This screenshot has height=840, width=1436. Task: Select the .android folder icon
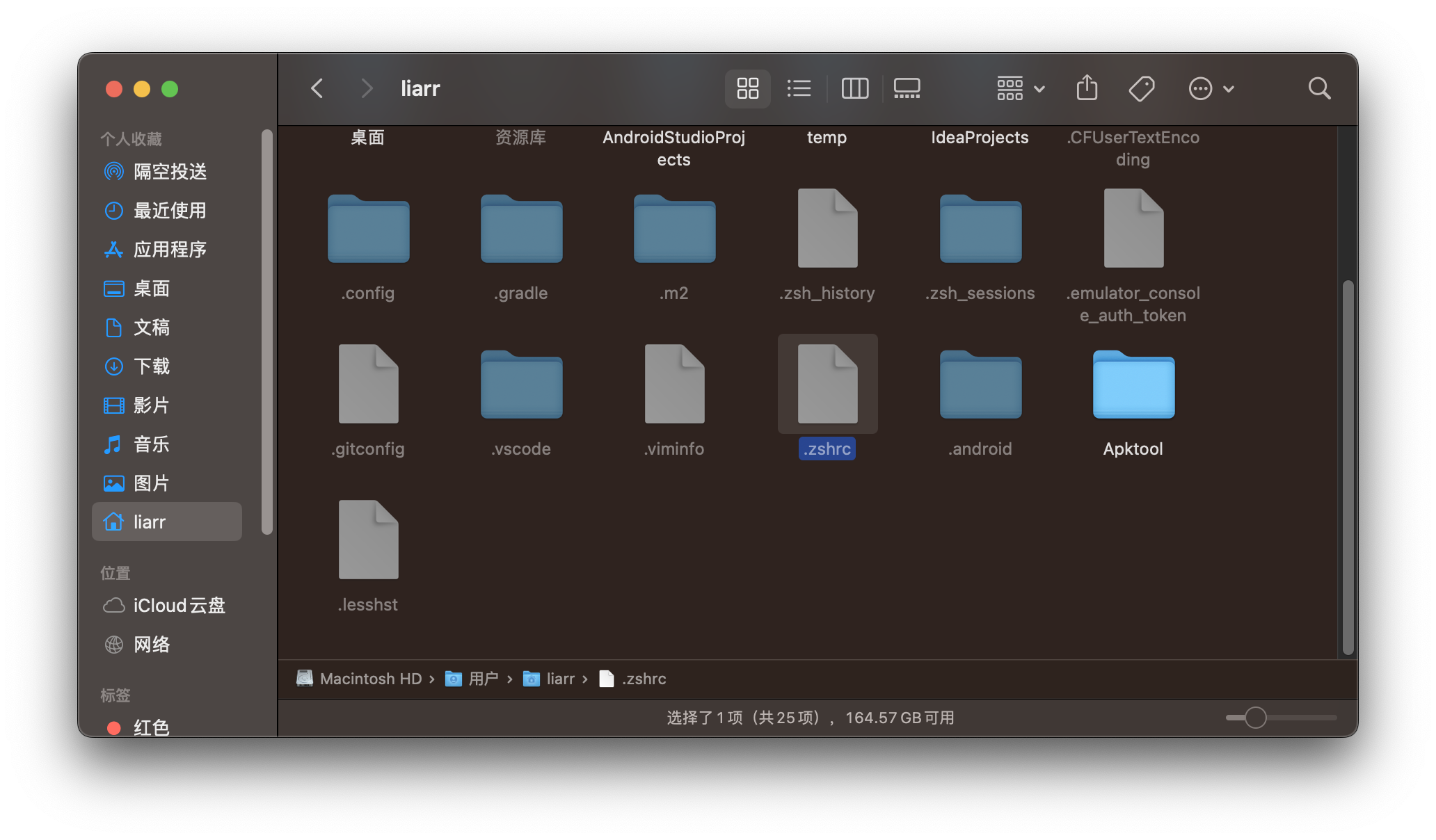tap(980, 385)
